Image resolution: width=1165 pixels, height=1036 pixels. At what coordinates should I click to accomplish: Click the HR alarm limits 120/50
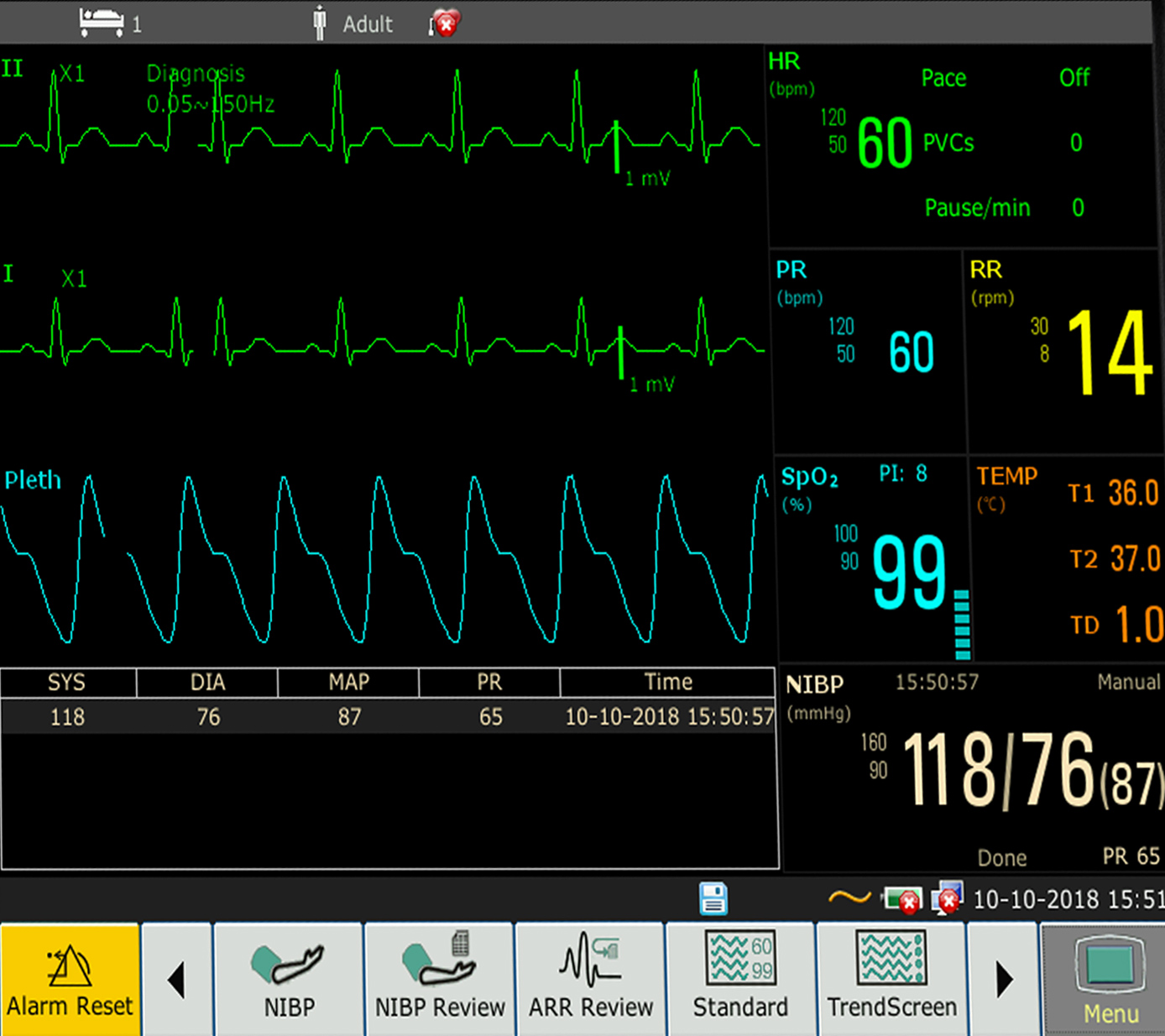click(x=835, y=130)
